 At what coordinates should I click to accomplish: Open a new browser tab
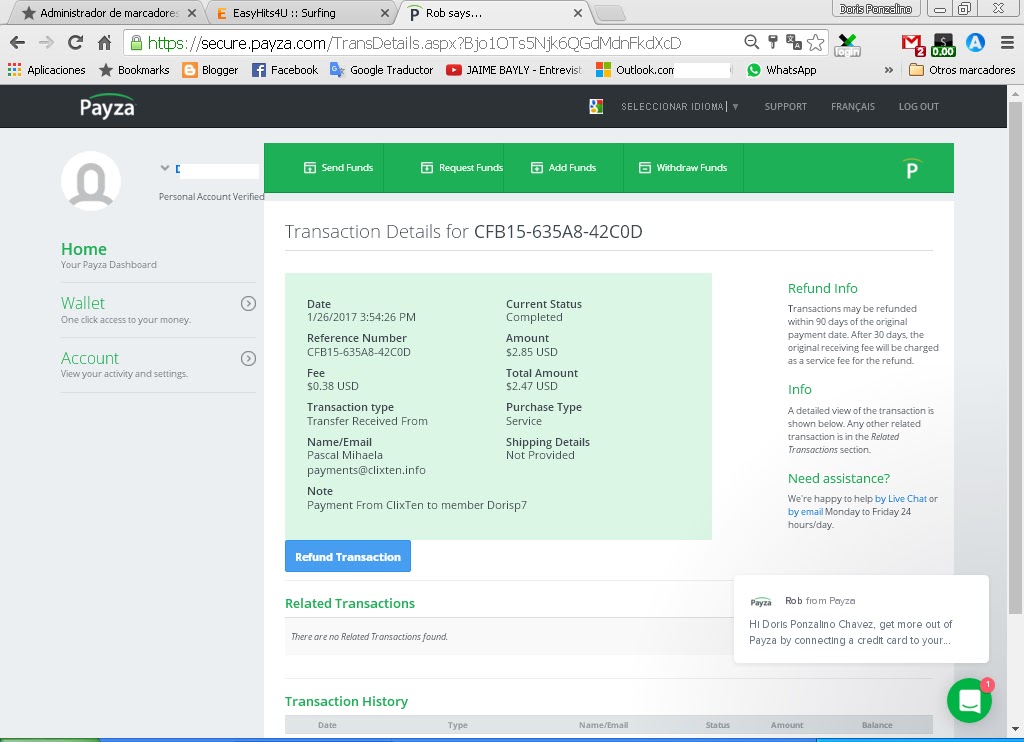tap(610, 13)
